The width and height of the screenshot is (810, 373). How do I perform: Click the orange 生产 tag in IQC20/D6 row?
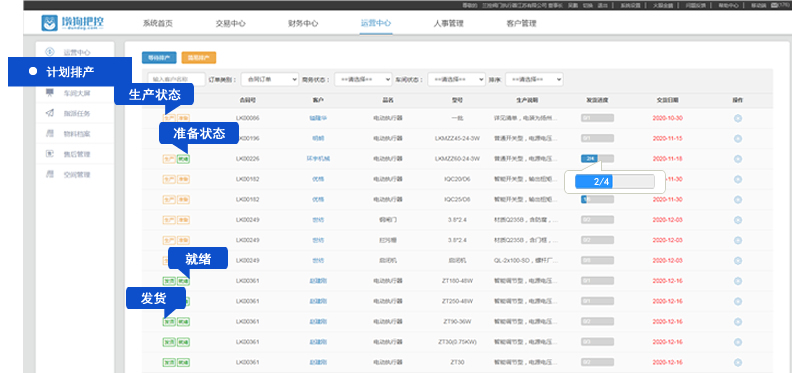pos(169,179)
